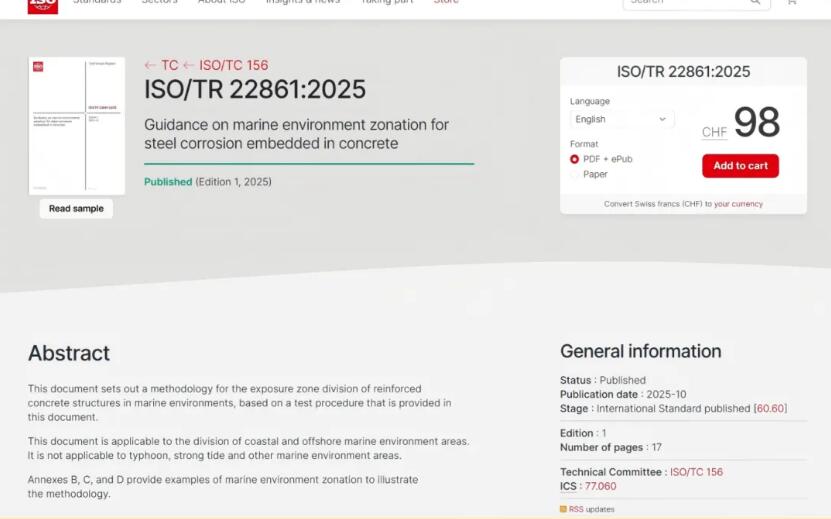Open the 'your currency' conversion link
This screenshot has width=831, height=519.
pyautogui.click(x=738, y=204)
